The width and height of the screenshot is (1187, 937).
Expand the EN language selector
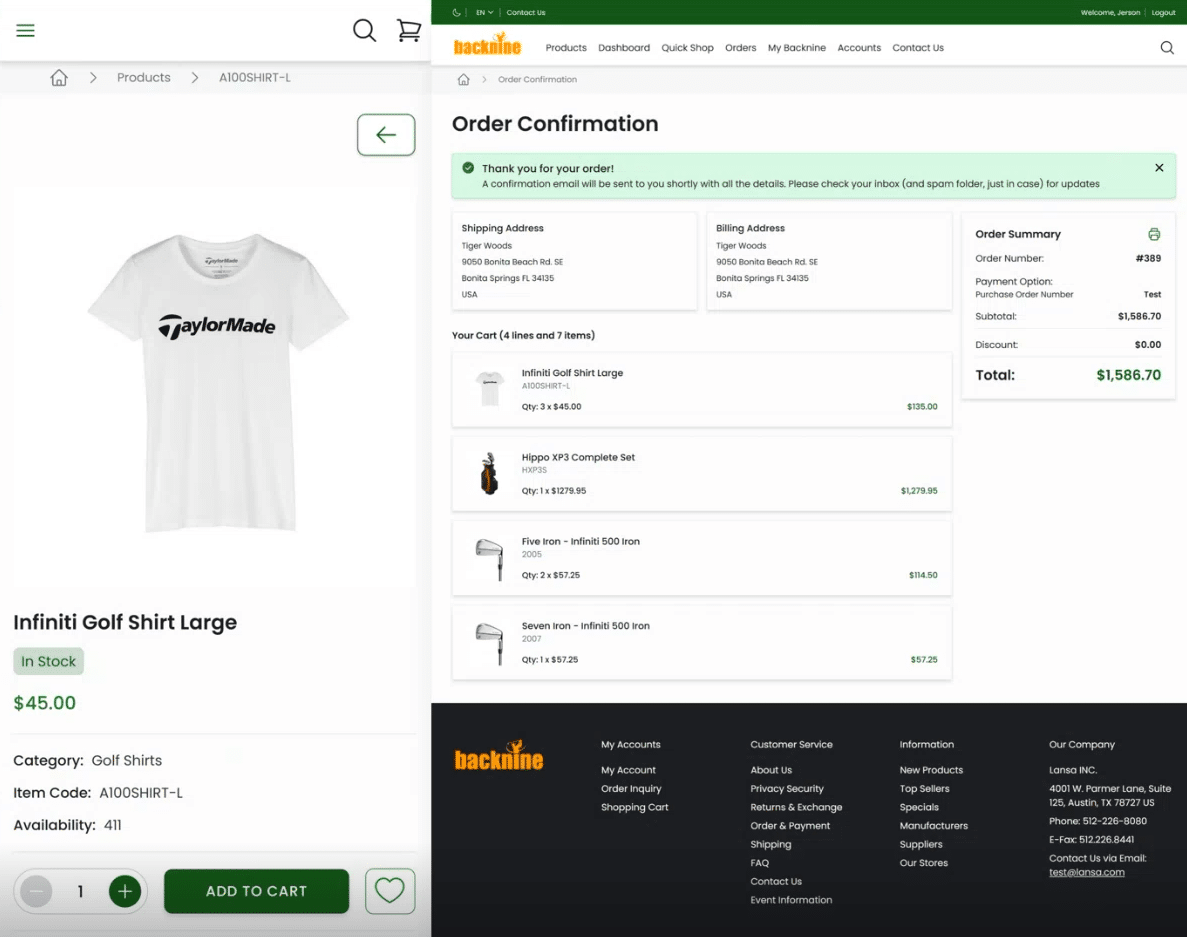(482, 12)
